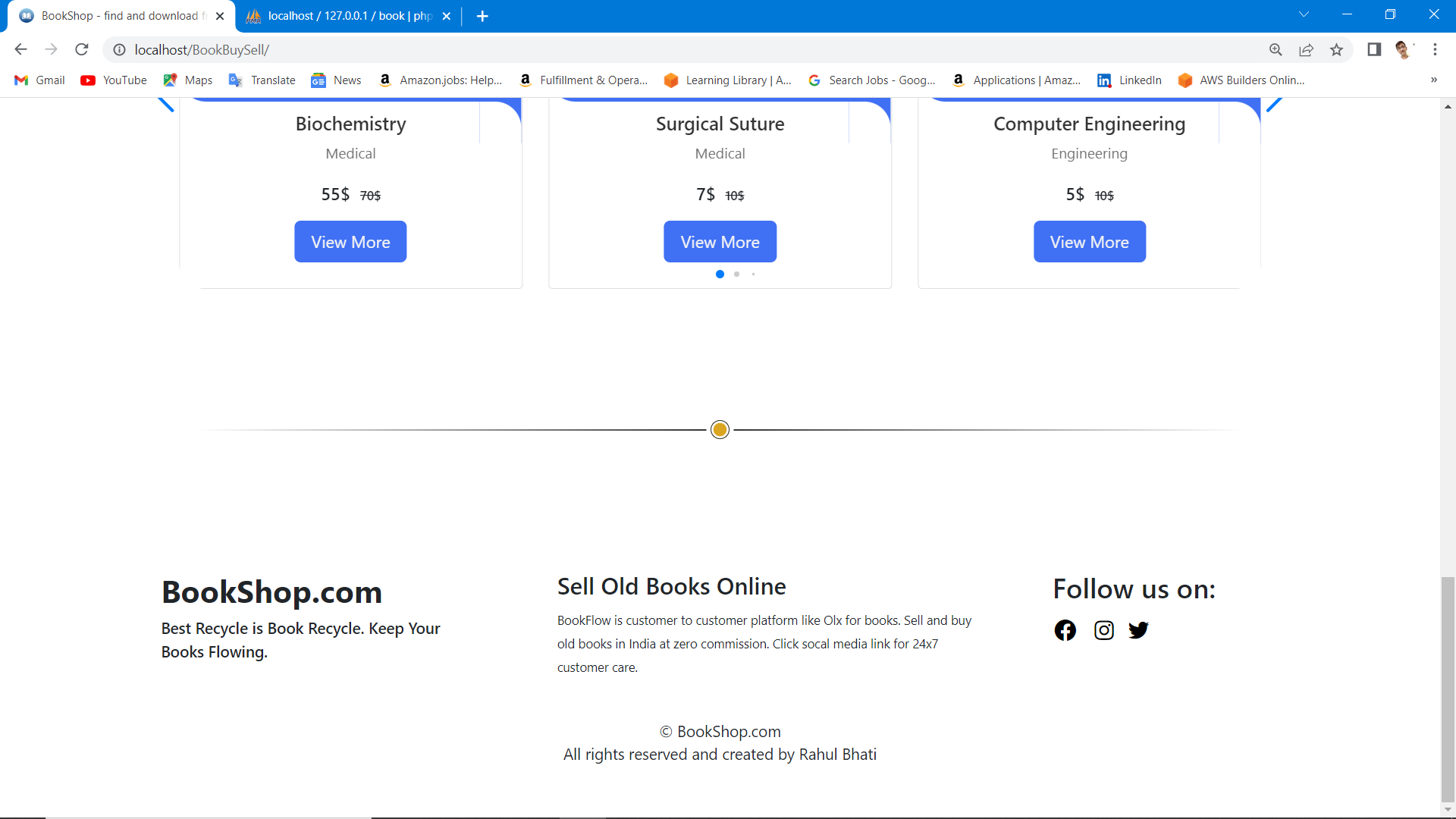Screen dimensions: 1456x819
Task: Open the Instagram social icon
Action: pyautogui.click(x=1103, y=630)
